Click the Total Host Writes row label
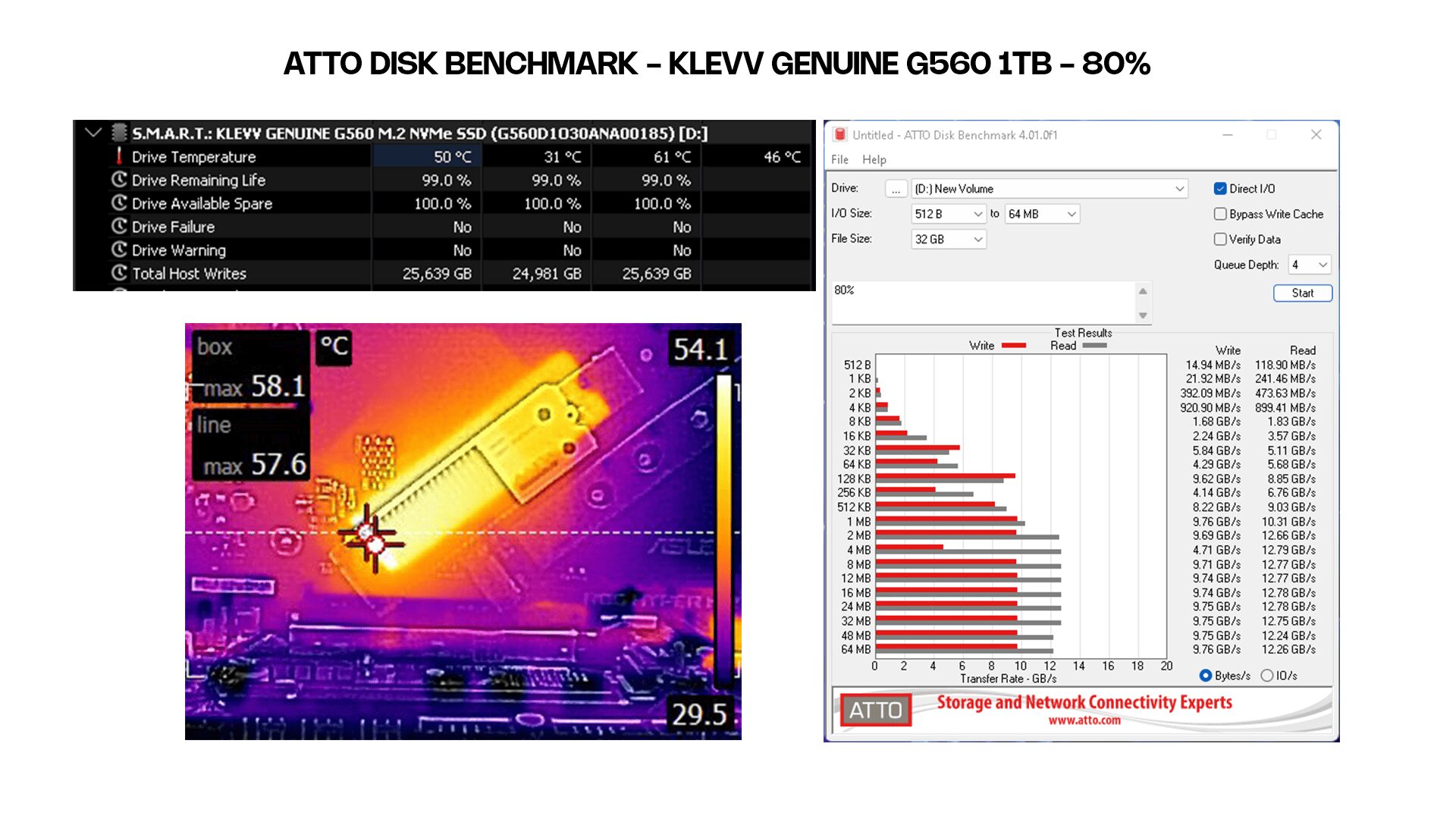Image resolution: width=1456 pixels, height=819 pixels. (x=189, y=273)
